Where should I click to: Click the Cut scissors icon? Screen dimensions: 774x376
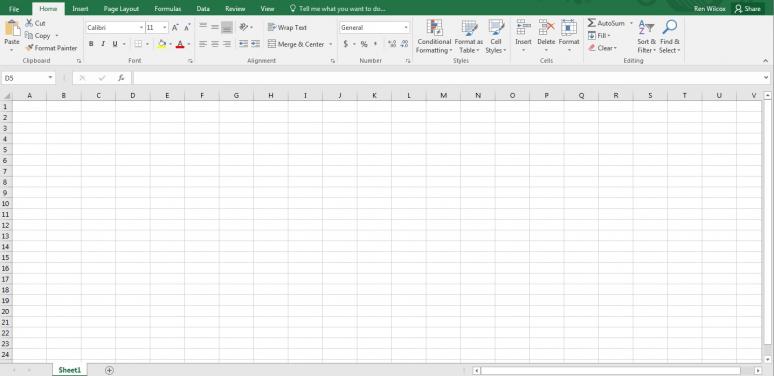click(29, 23)
